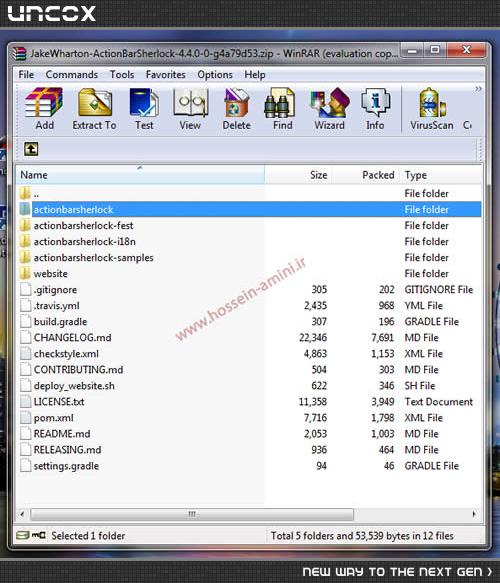Click the 22,346 size value
The width and height of the screenshot is (500, 583).
tap(313, 338)
